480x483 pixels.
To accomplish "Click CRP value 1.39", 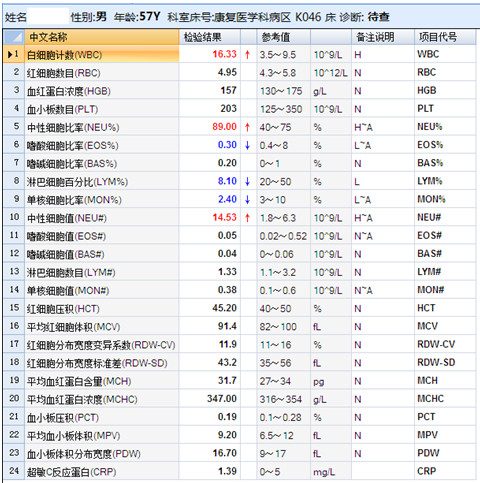I will [227, 471].
